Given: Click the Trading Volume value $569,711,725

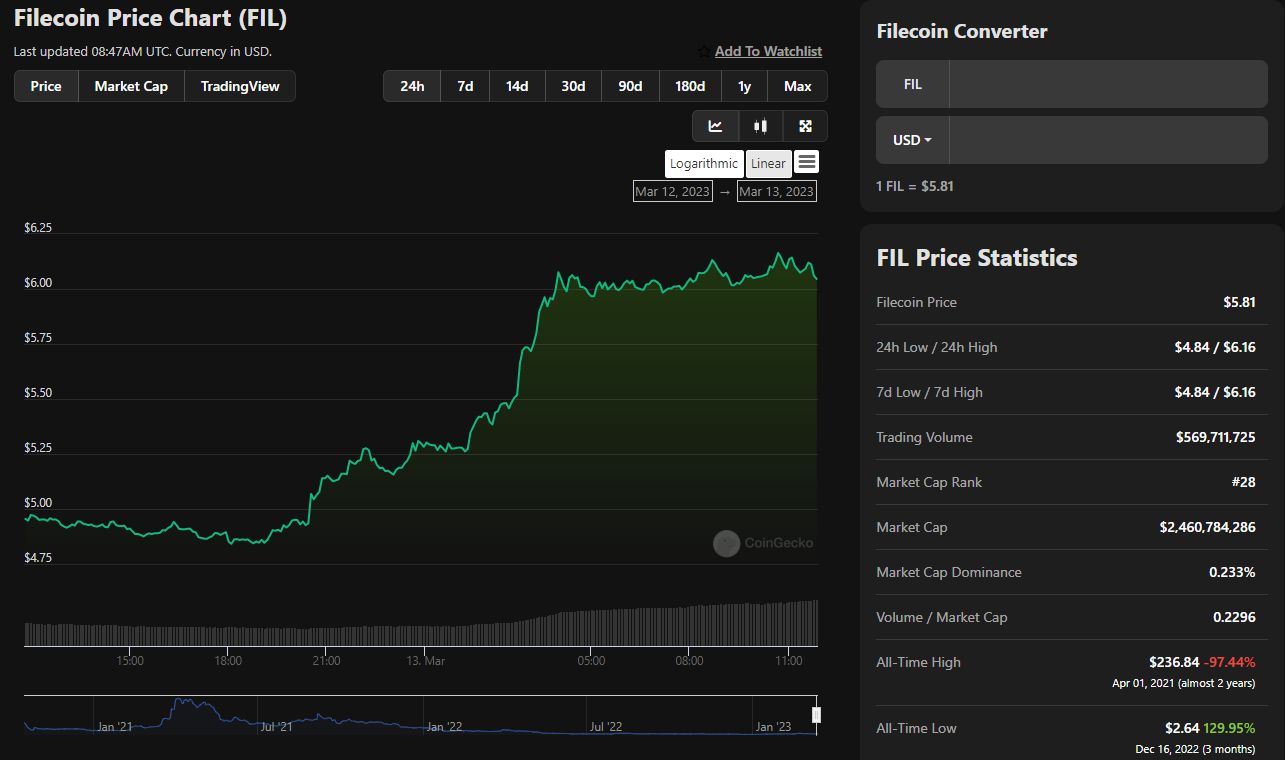Looking at the screenshot, I should 1216,437.
